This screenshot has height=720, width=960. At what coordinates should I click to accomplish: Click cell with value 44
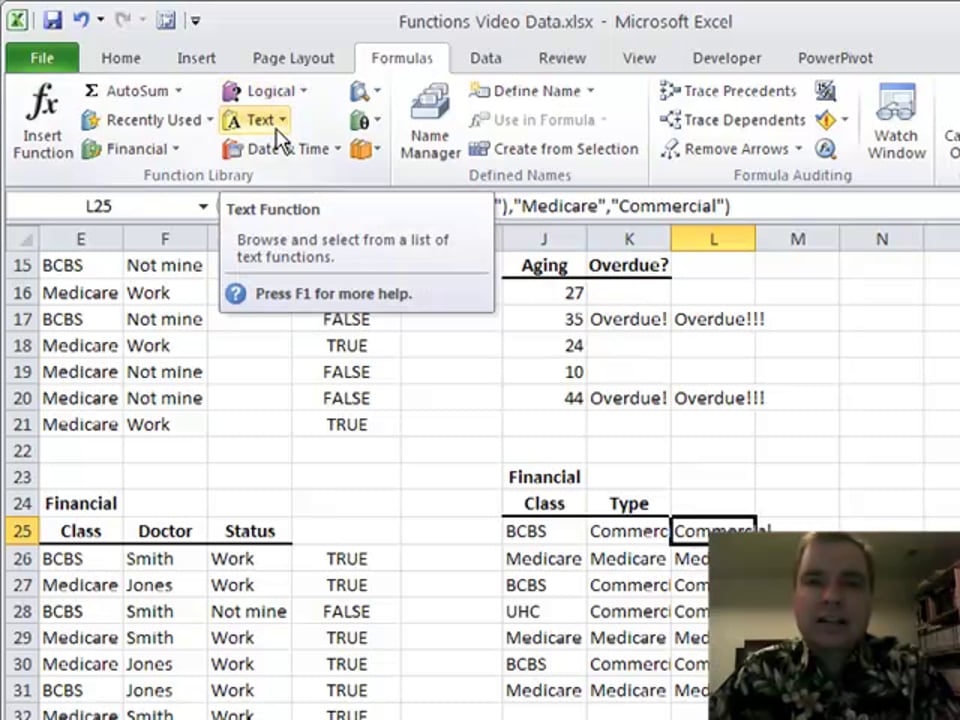[x=544, y=399]
